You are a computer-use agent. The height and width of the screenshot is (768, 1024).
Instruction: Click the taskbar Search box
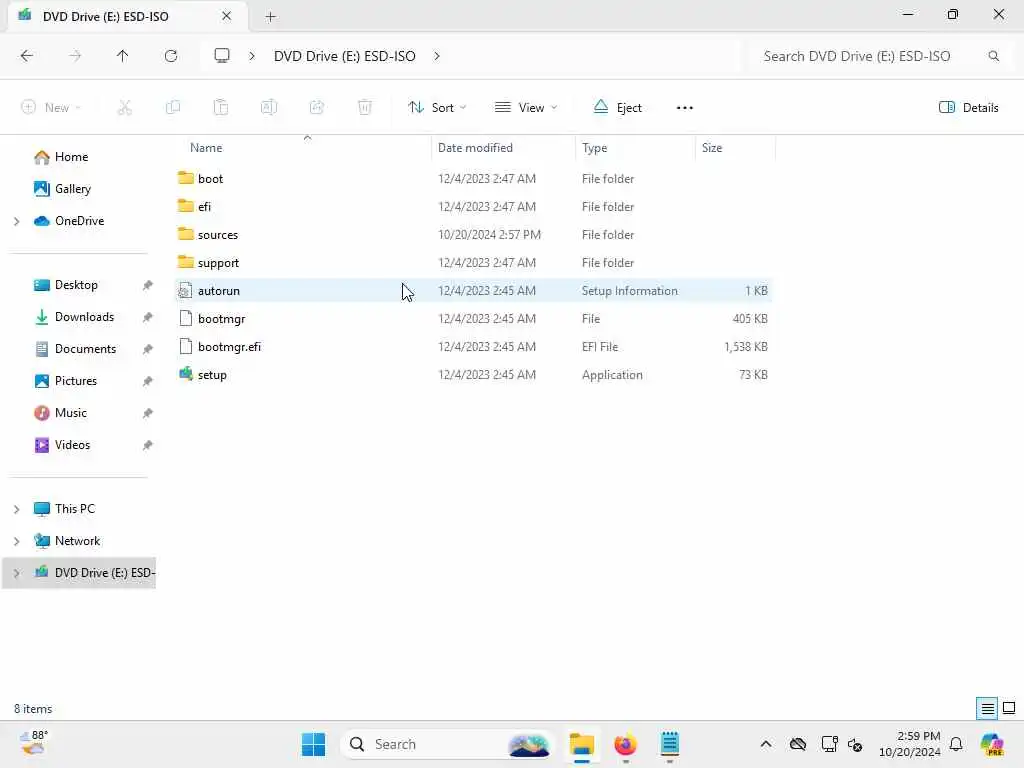click(x=447, y=744)
